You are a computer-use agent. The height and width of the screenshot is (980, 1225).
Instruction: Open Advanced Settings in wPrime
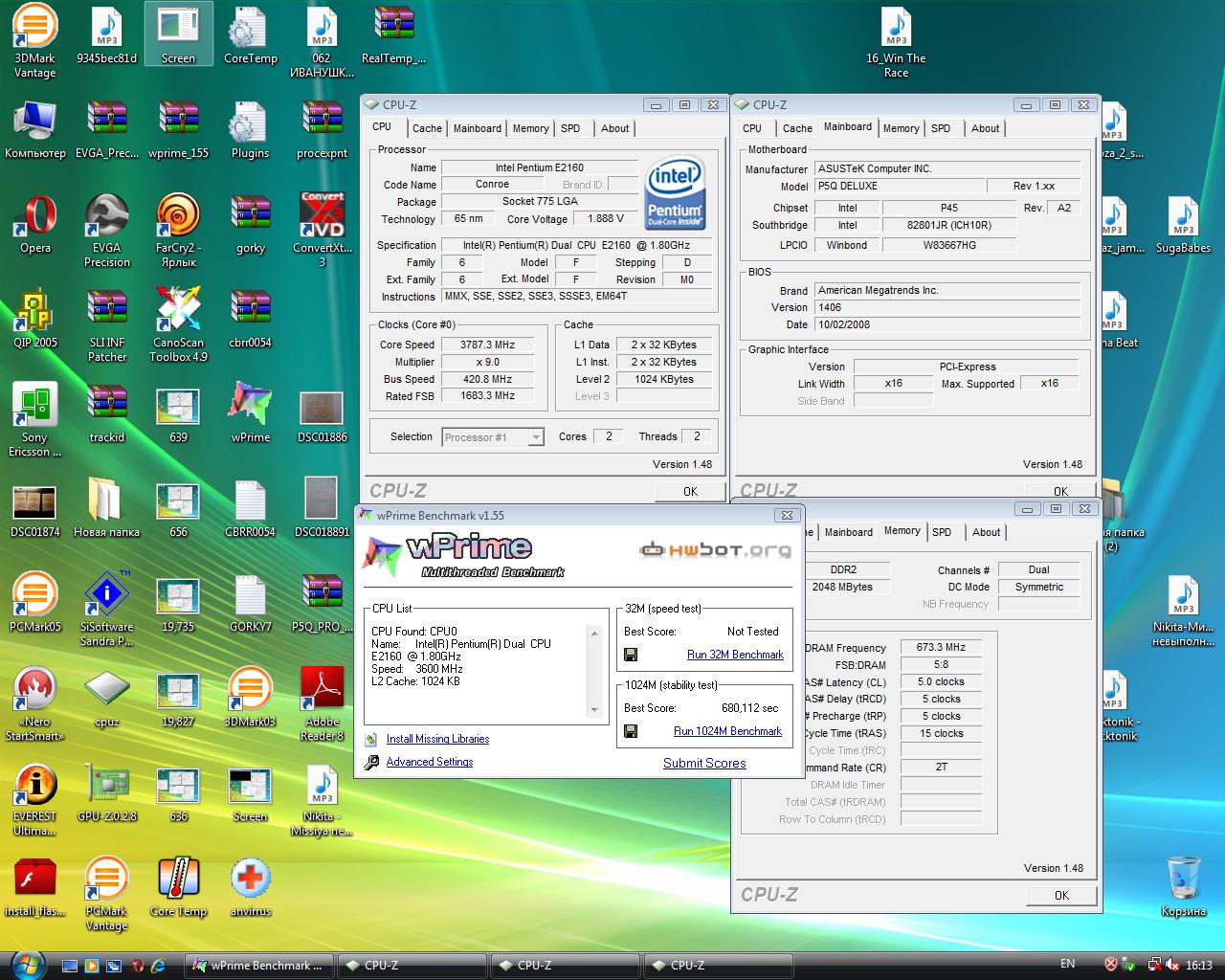[x=429, y=762]
